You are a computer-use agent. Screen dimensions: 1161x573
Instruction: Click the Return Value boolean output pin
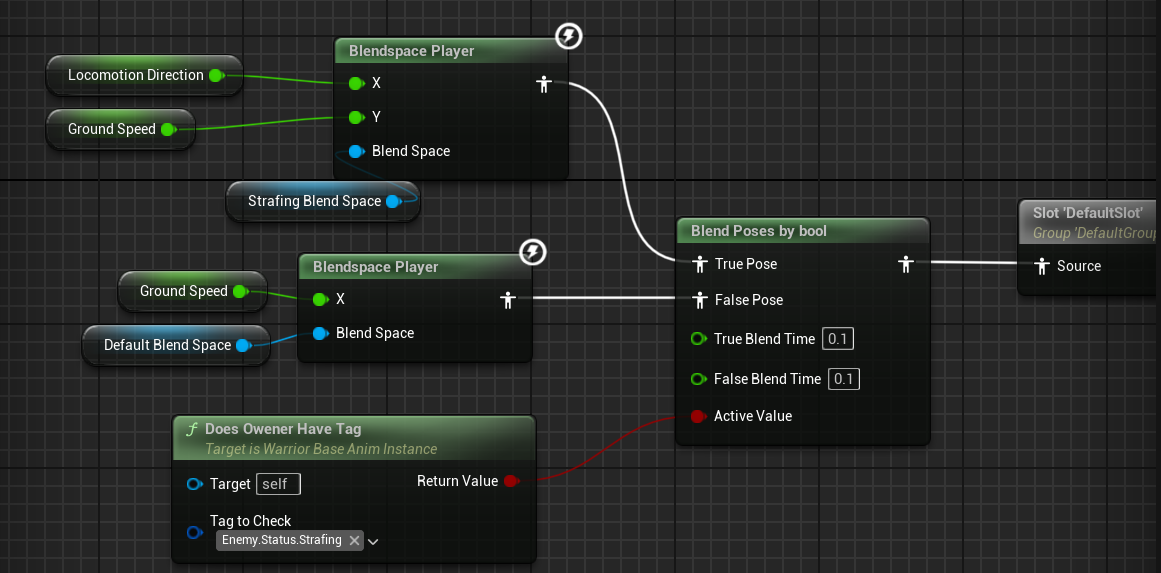[x=510, y=481]
